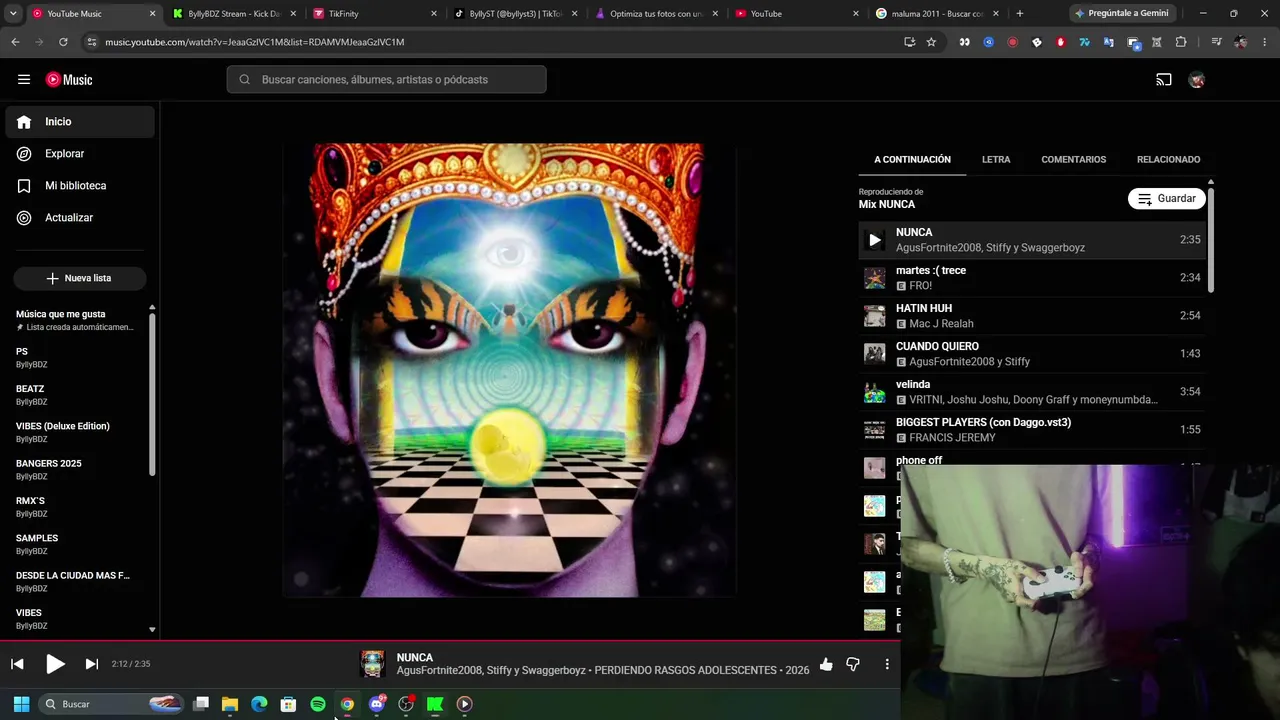Image resolution: width=1280 pixels, height=720 pixels.
Task: Reload the current page
Action: tap(63, 42)
